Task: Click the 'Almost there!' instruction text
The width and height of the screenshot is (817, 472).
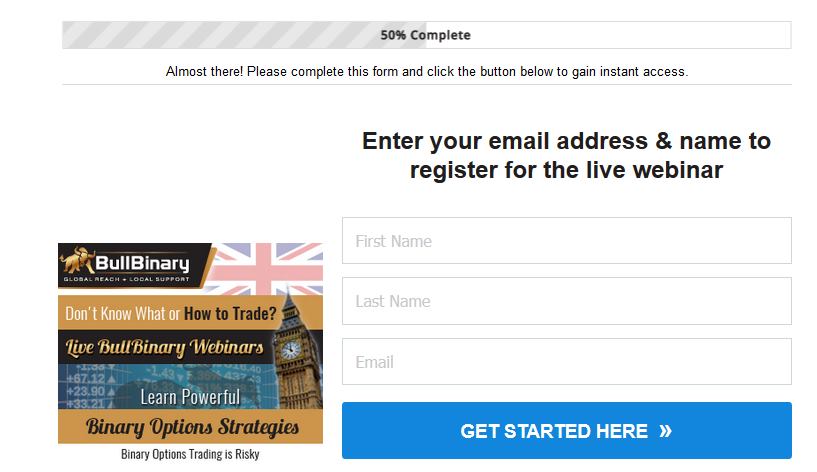Action: tap(427, 71)
